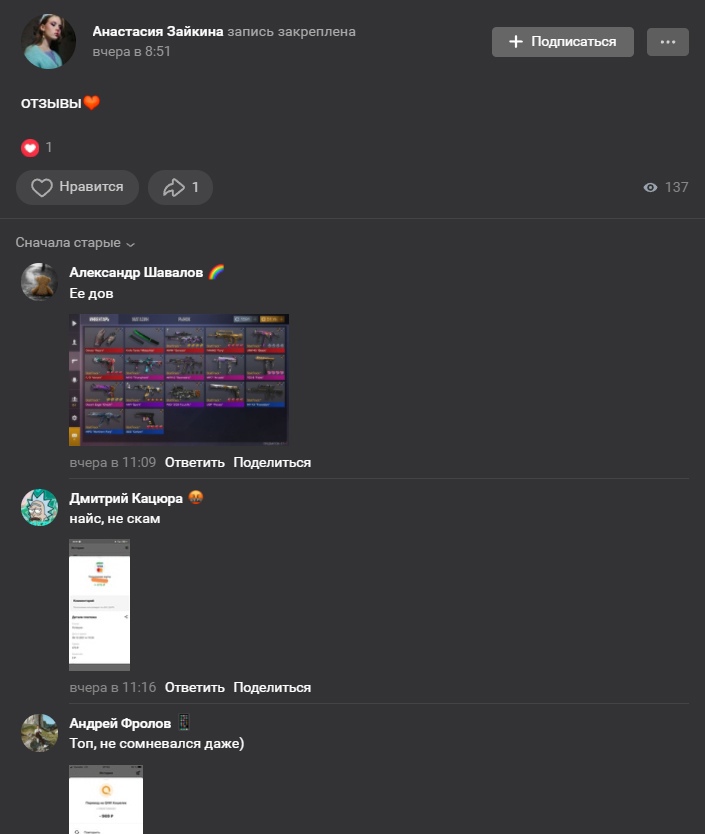Screen dimensions: 705x834
Task: Open the QIWI transfer screenshot in Андрей's comment
Action: point(106,799)
